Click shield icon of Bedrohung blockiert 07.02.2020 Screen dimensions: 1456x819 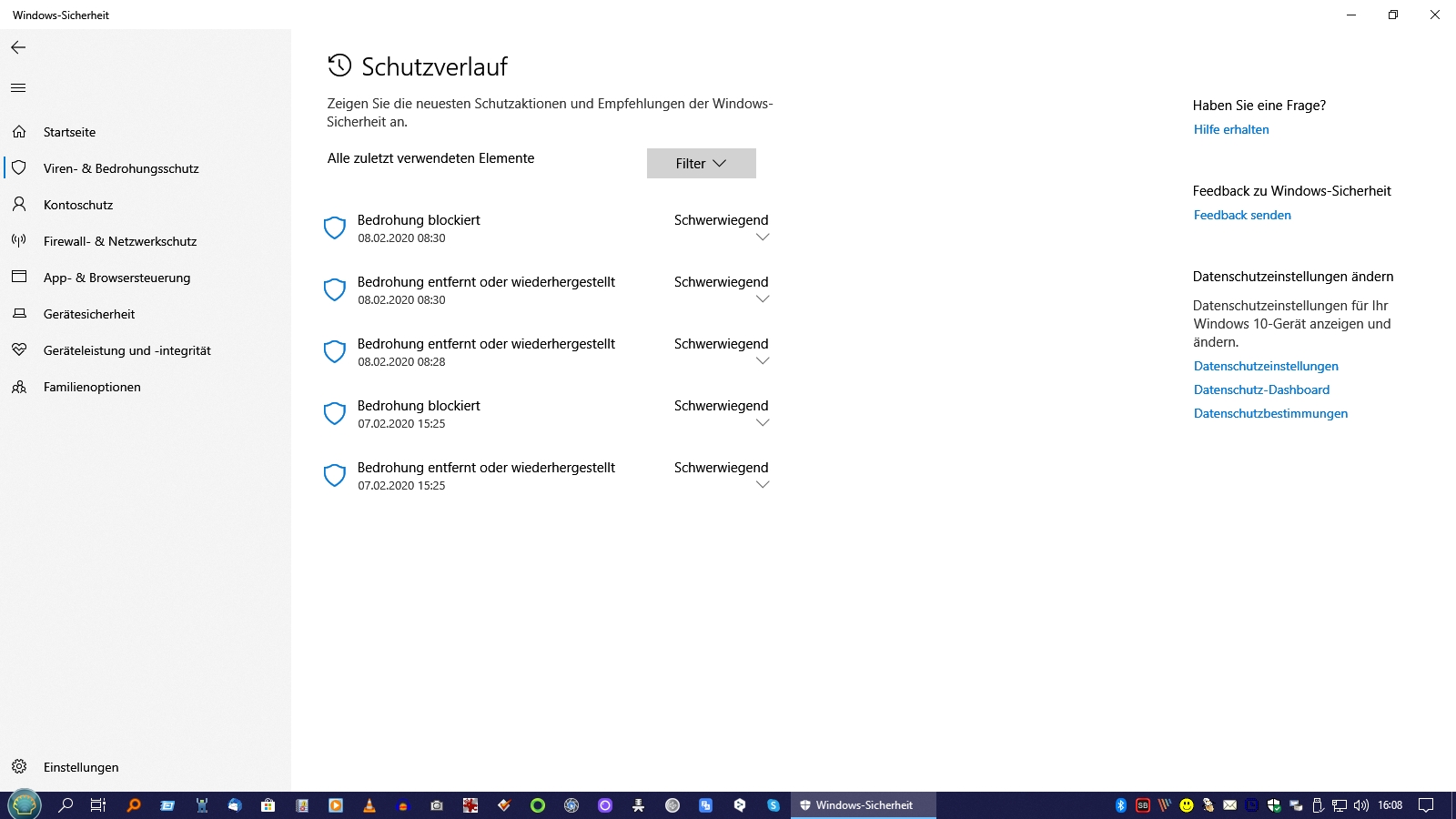point(335,413)
